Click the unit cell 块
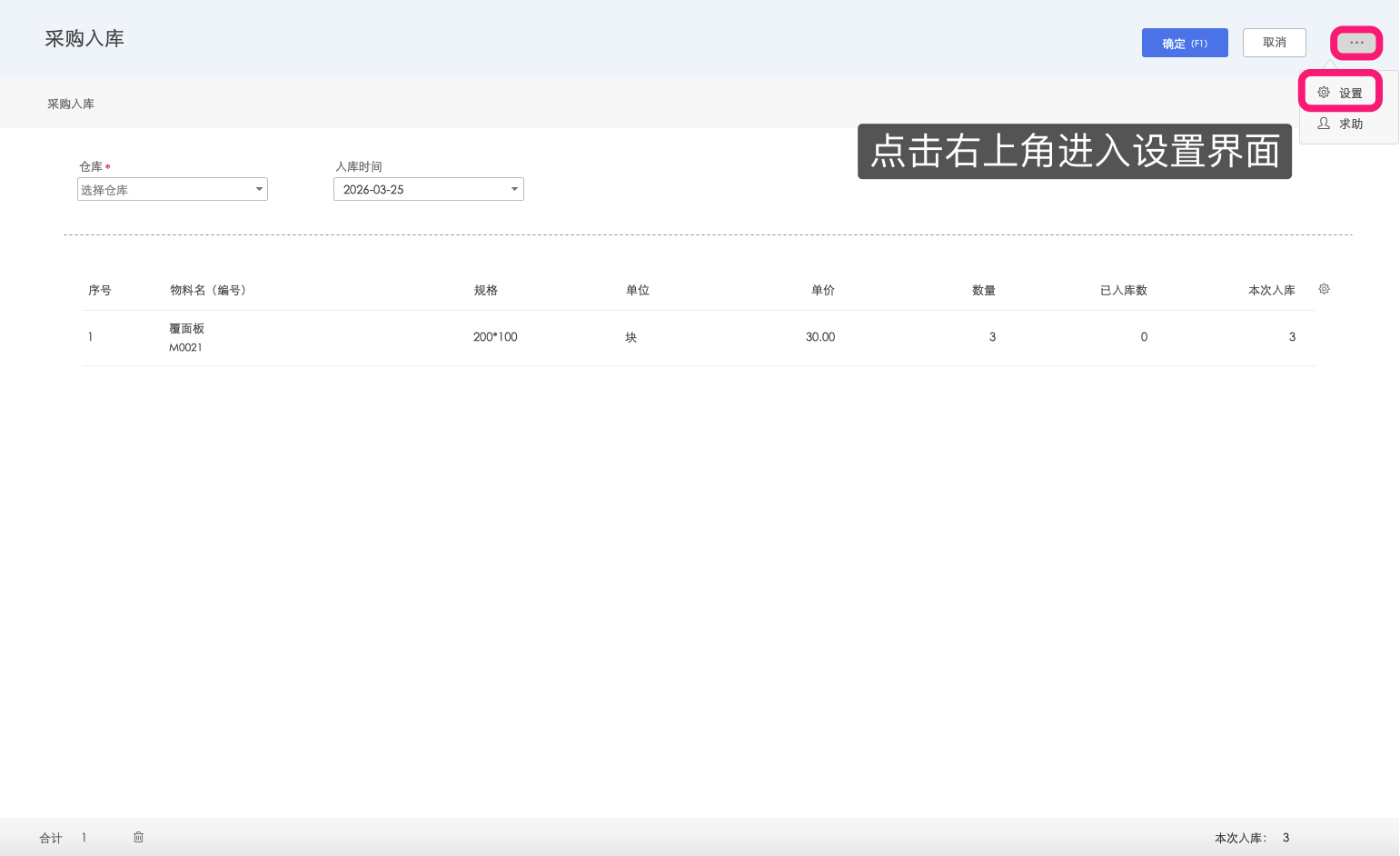The image size is (1400, 856). tap(630, 337)
